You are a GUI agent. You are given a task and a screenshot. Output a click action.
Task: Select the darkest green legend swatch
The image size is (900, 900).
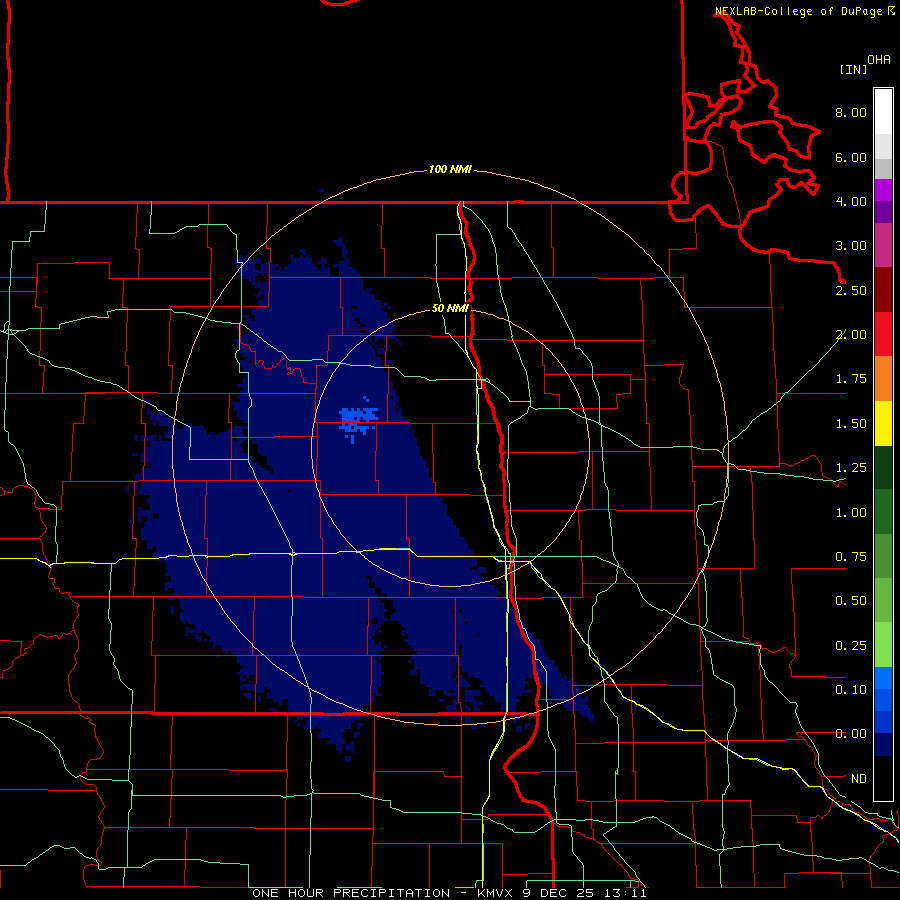(x=883, y=468)
